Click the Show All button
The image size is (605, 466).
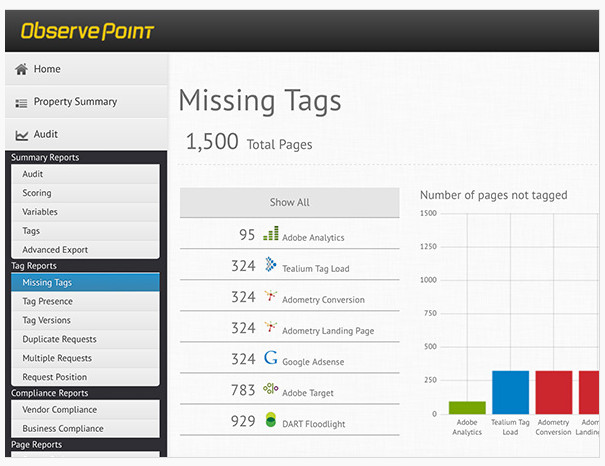[x=289, y=203]
